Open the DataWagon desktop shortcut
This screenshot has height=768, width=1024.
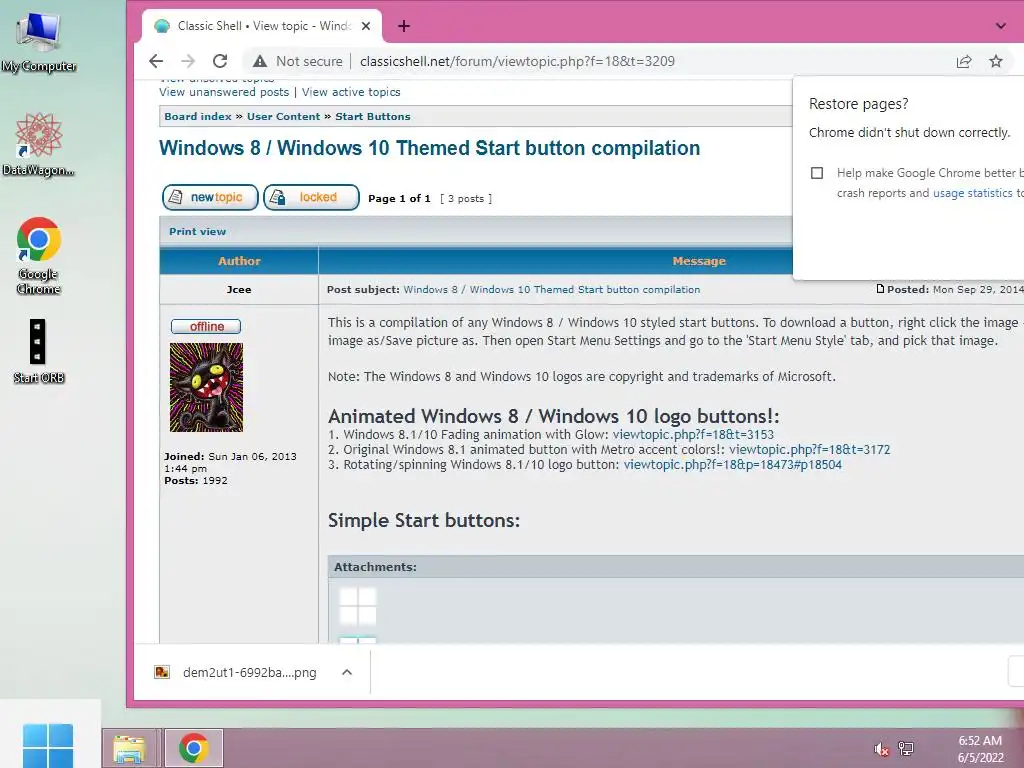(x=39, y=145)
